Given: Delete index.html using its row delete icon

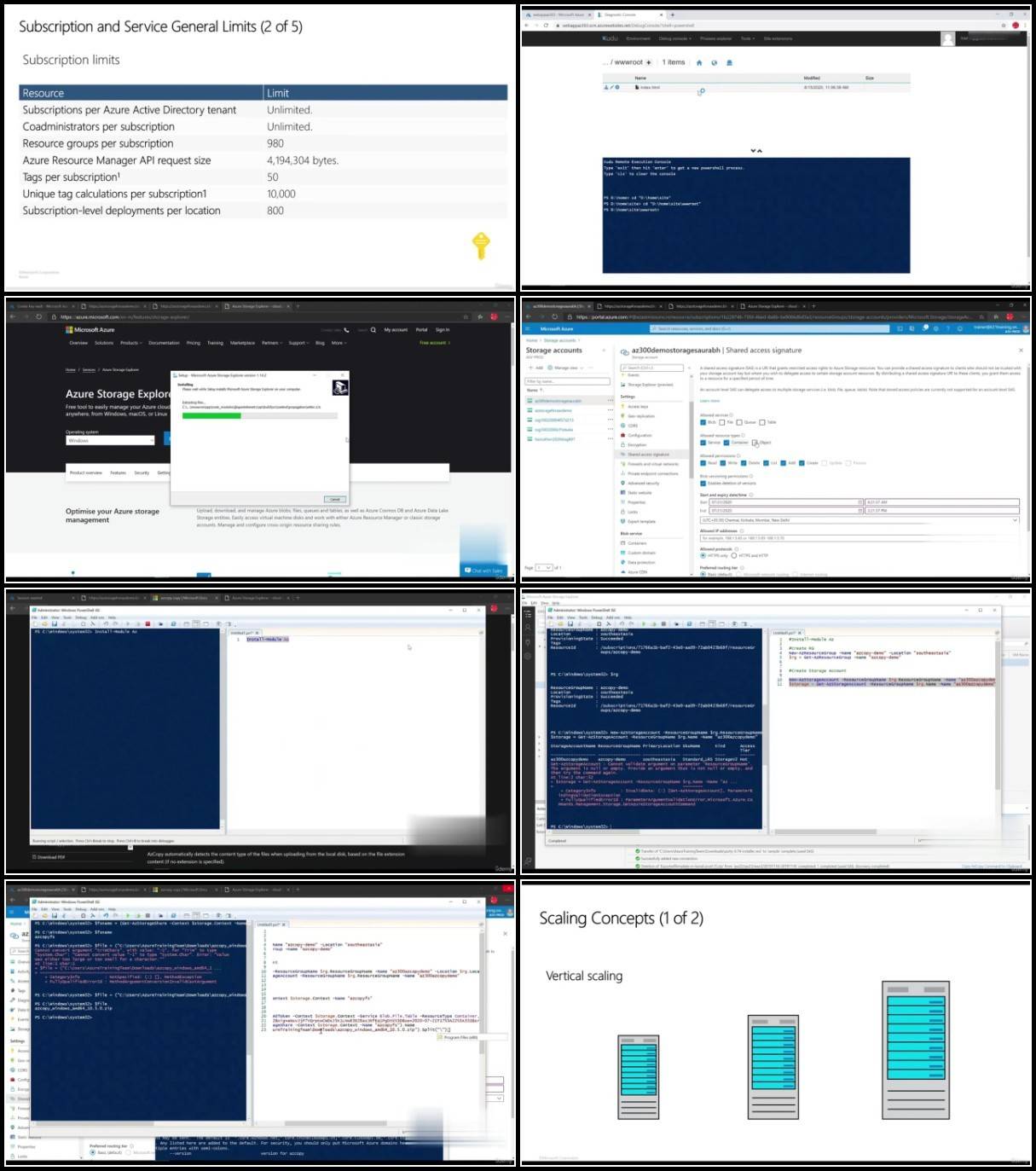Looking at the screenshot, I should 616,87.
